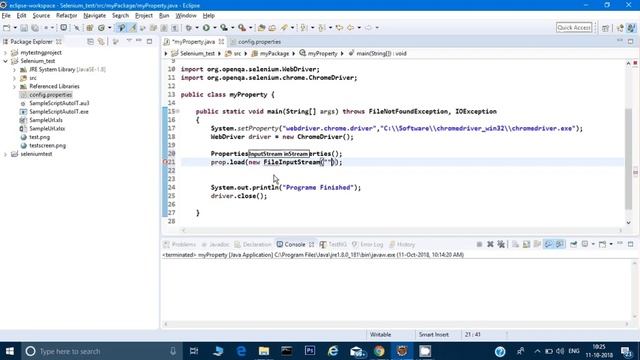Minimize the Package Explorer view
Image resolution: width=640 pixels, height=360 pixels.
pyautogui.click(x=139, y=41)
